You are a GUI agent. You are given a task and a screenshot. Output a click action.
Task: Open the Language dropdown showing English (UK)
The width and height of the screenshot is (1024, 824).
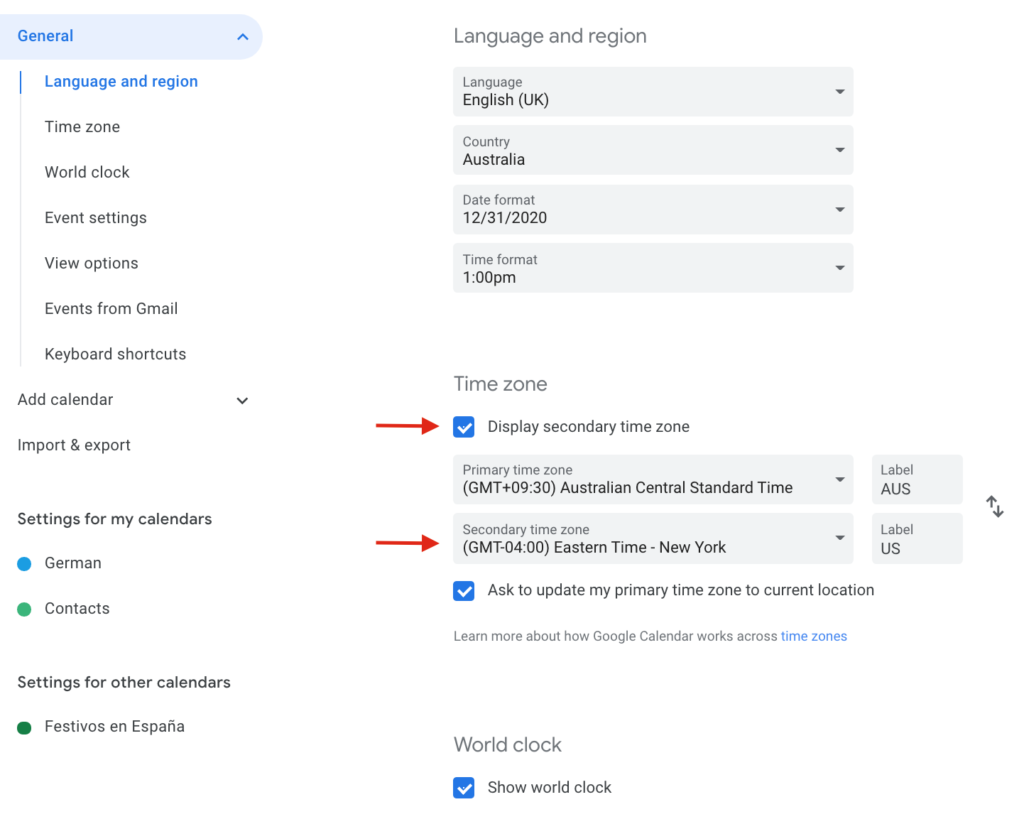click(x=653, y=91)
